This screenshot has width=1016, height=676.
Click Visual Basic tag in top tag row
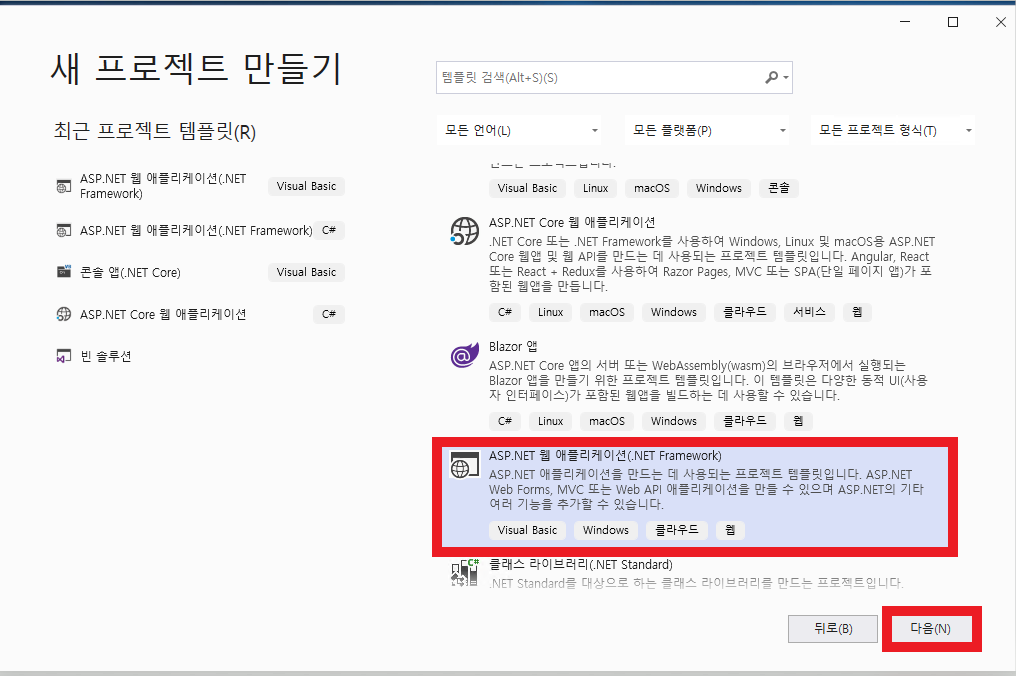click(527, 188)
